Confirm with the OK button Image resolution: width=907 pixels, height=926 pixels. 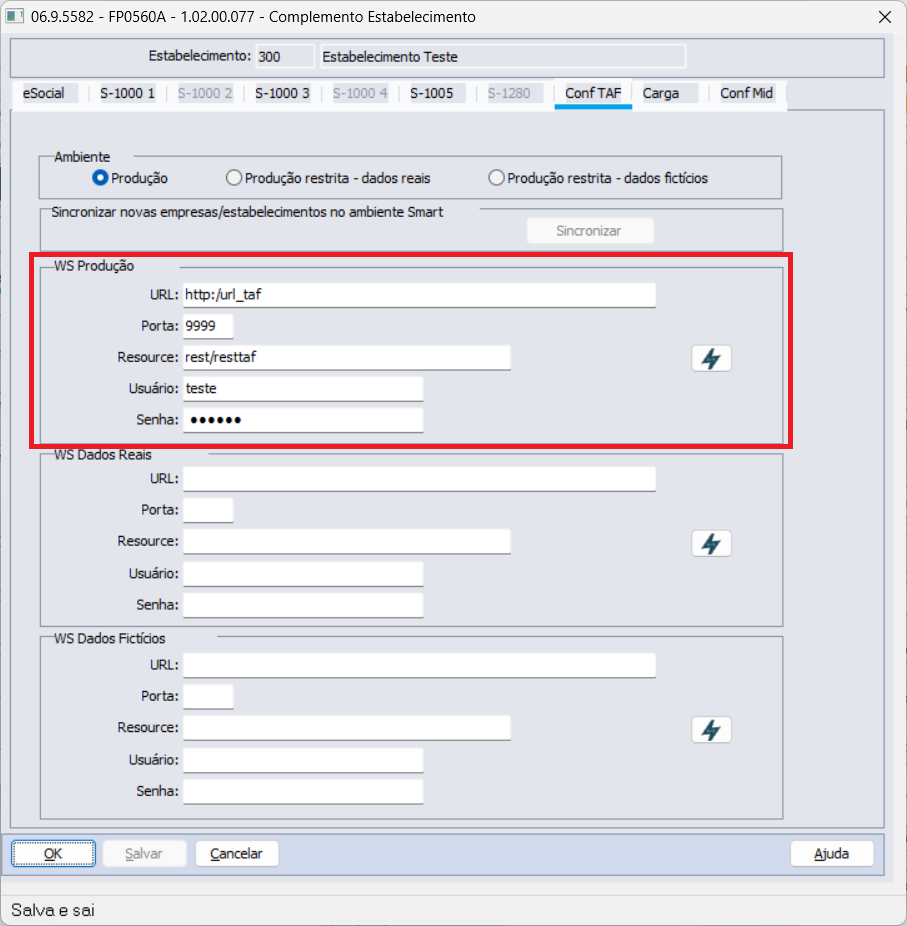pos(53,853)
